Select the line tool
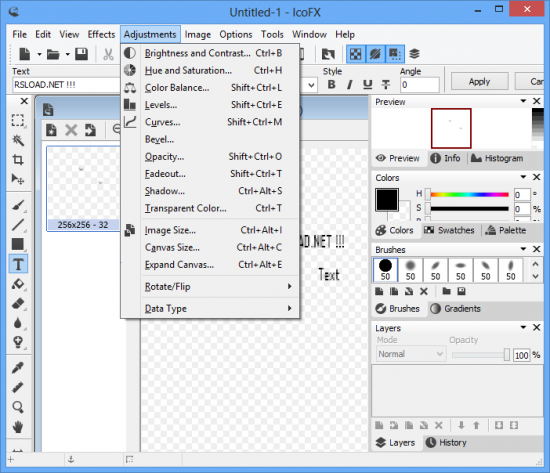Viewport: 550px width, 473px height. click(18, 225)
